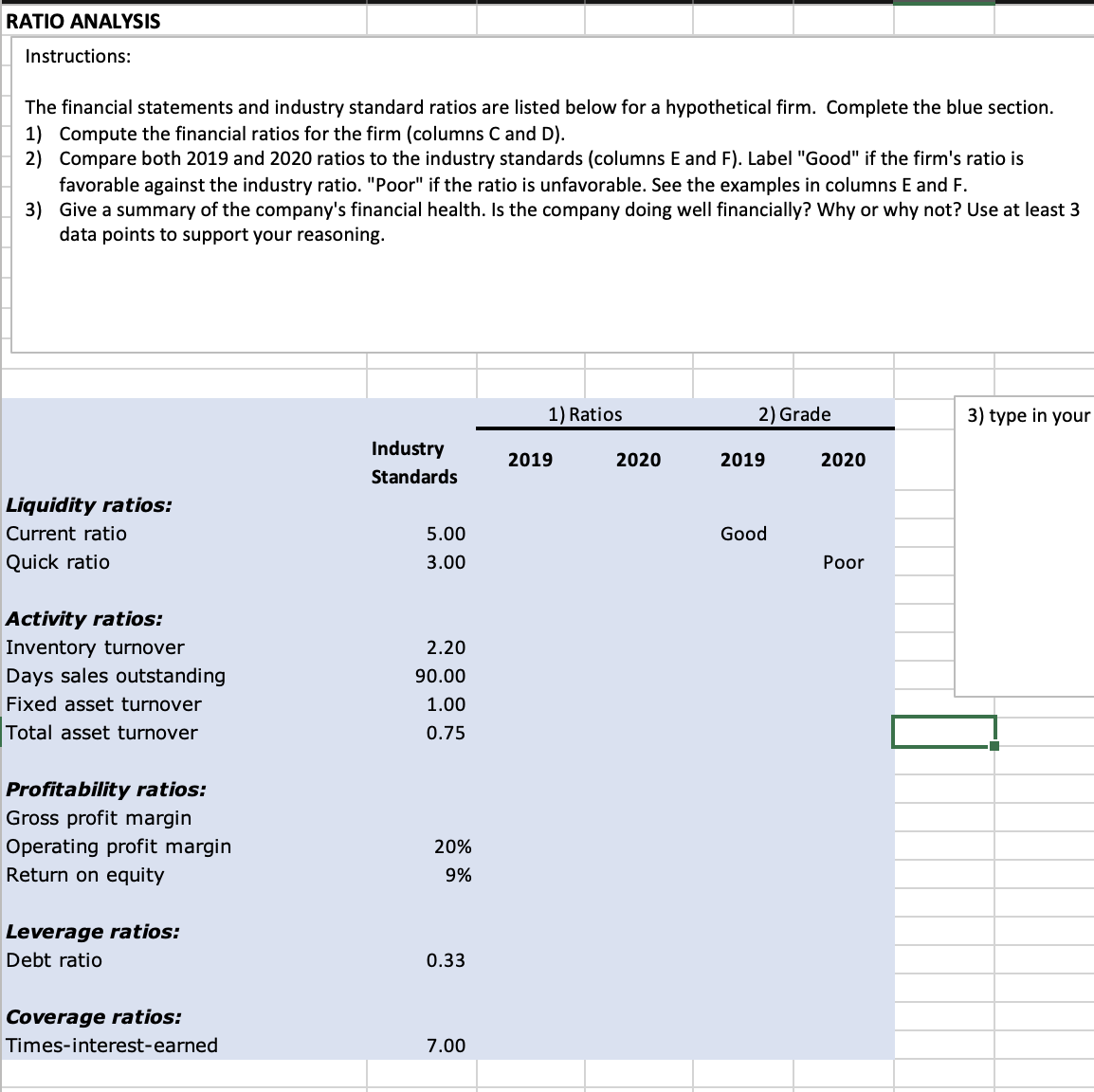The height and width of the screenshot is (1092, 1094).
Task: Click the Fixed asset turnover label cell
Action: pyautogui.click(x=103, y=704)
